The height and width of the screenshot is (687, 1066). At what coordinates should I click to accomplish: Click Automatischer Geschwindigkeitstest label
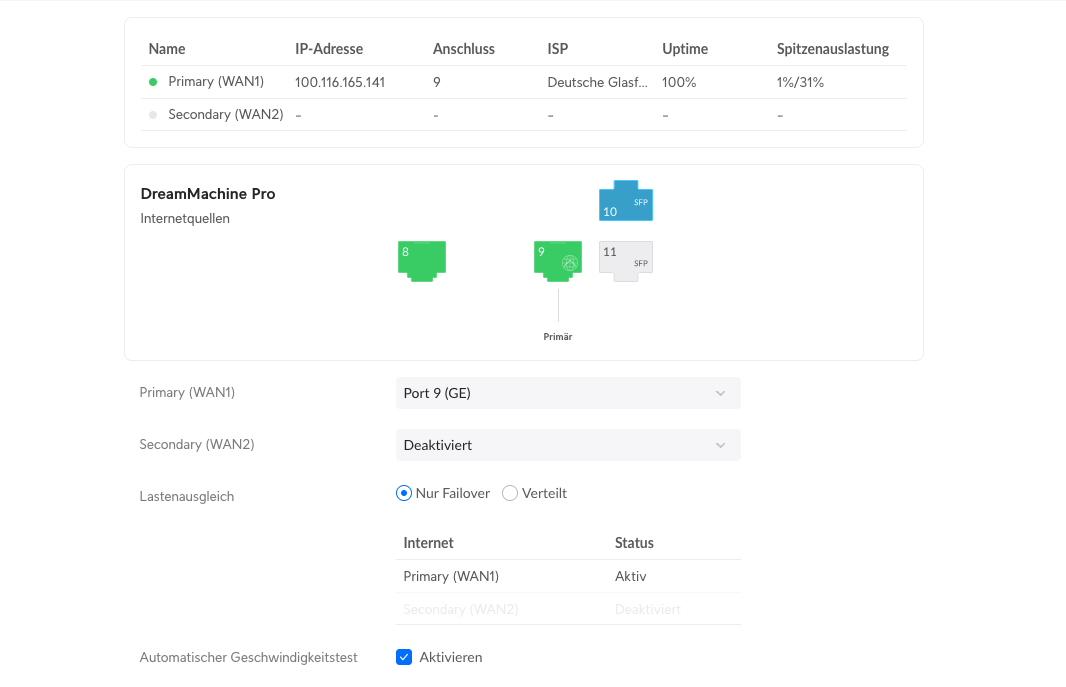click(248, 657)
